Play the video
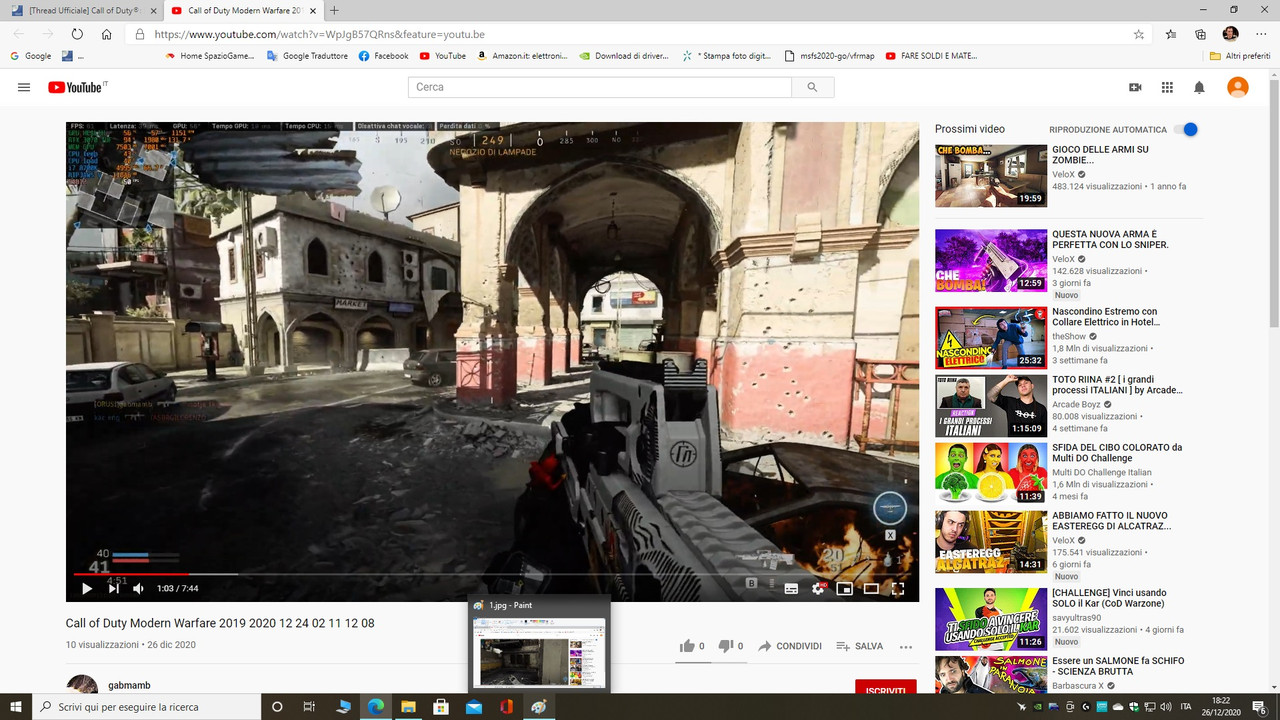 [x=87, y=589]
